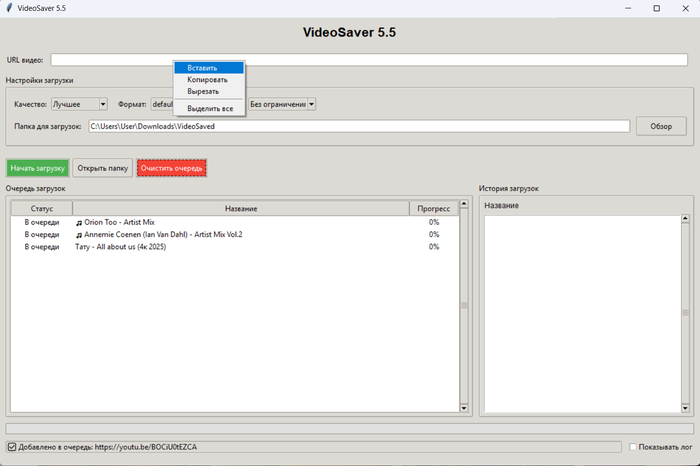This screenshot has height=466, width=700.
Task: Maximize the VideoSaver window
Action: coord(656,8)
